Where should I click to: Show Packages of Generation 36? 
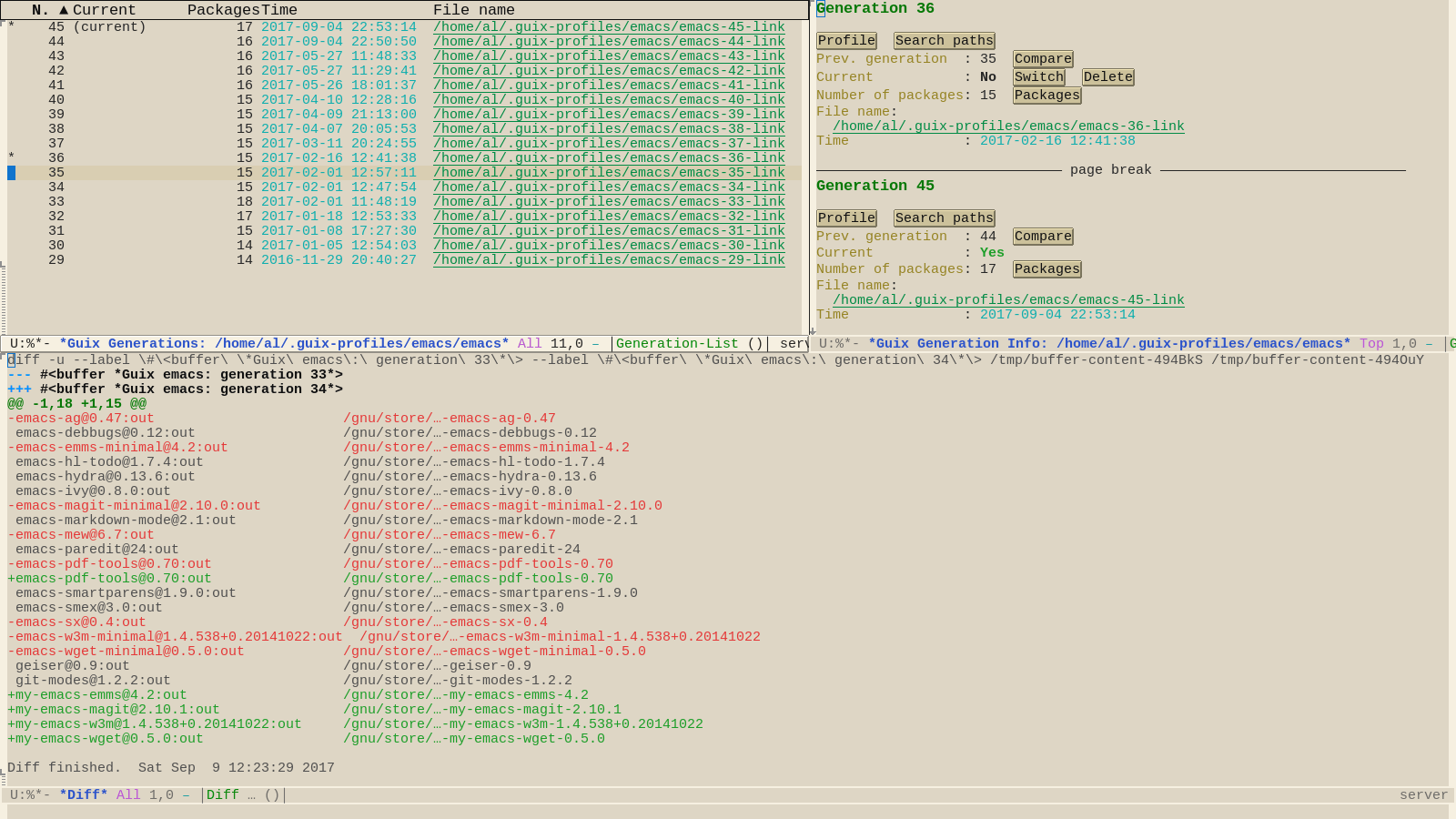pyautogui.click(x=1046, y=96)
